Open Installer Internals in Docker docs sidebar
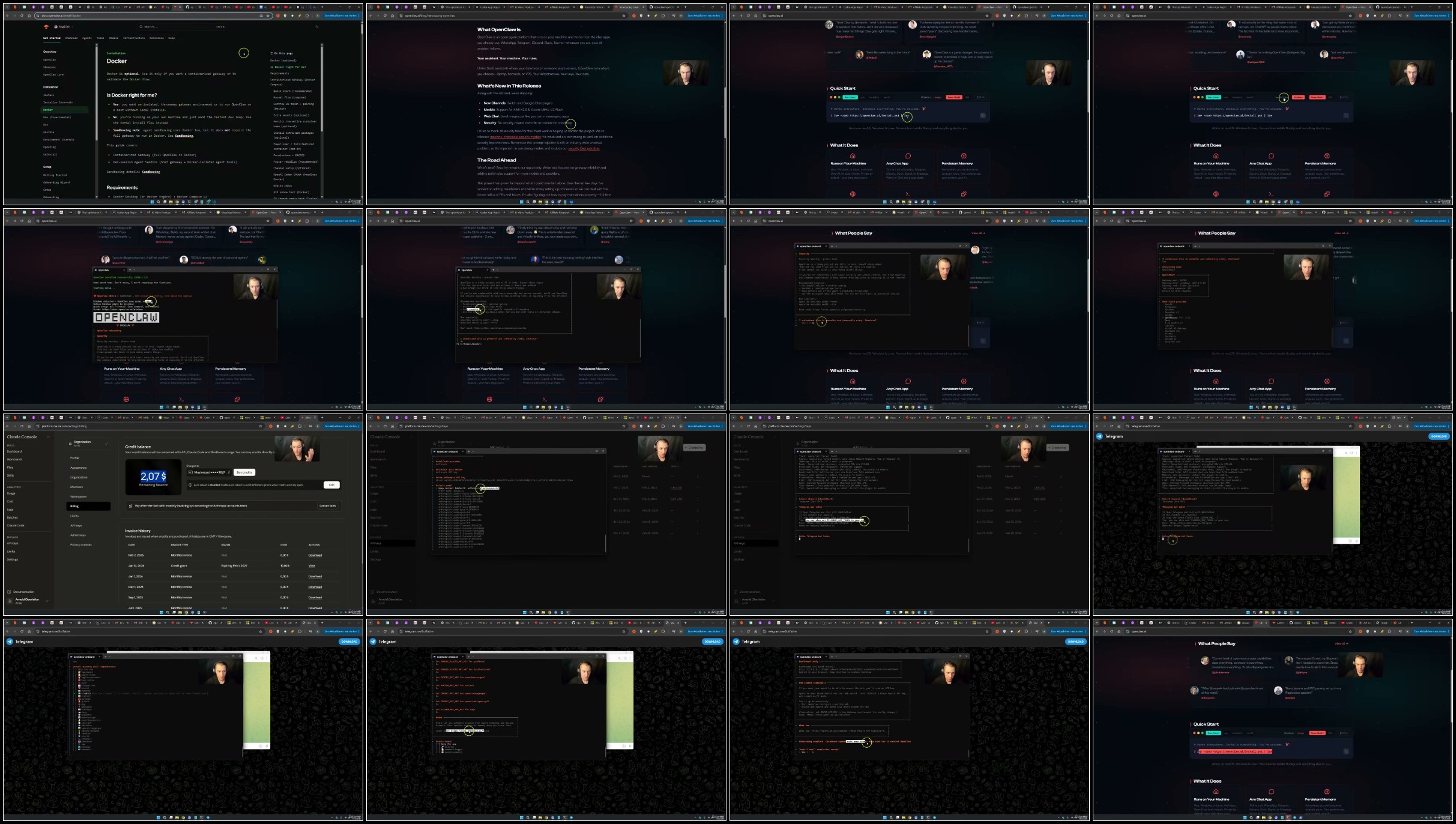This screenshot has height=824, width=1456. click(58, 102)
